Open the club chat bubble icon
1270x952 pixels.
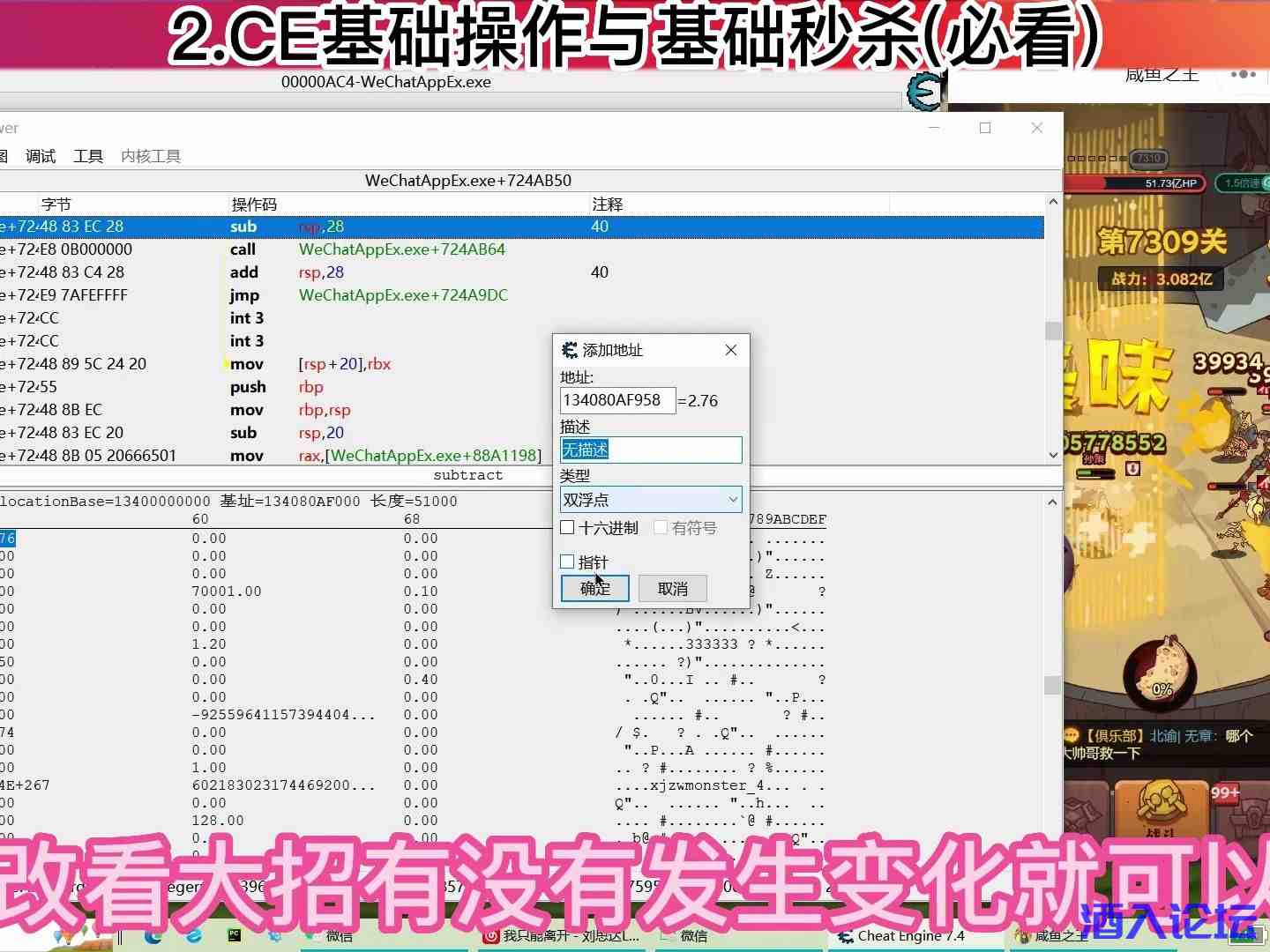click(x=1072, y=735)
